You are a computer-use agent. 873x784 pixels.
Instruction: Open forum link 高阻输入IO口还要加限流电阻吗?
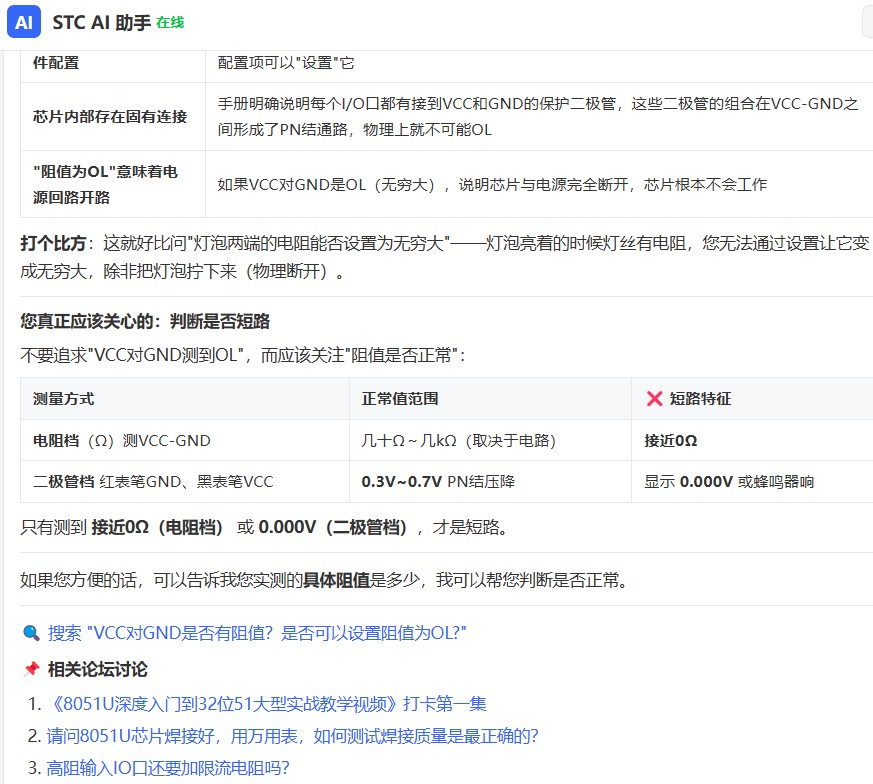click(x=168, y=768)
